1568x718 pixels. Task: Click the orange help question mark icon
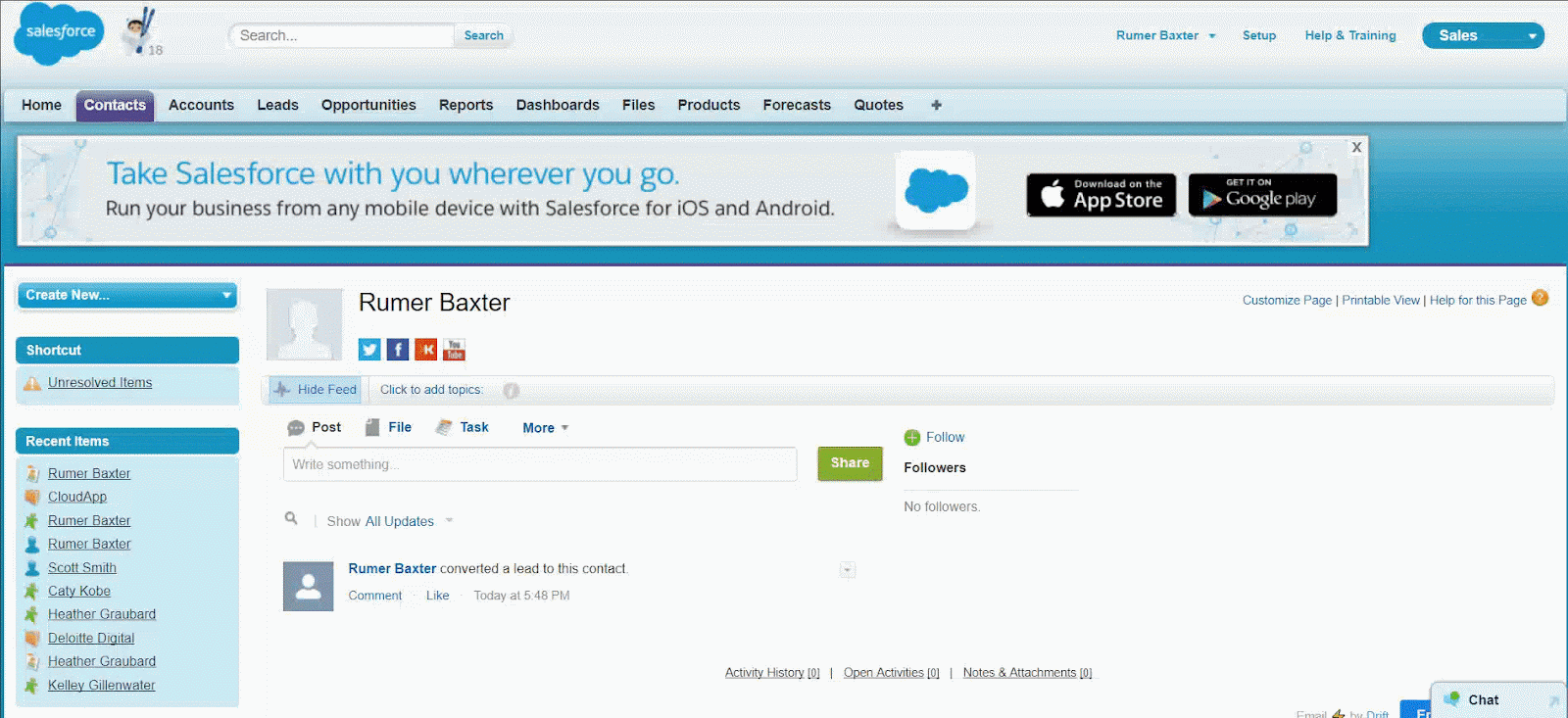[1540, 299]
